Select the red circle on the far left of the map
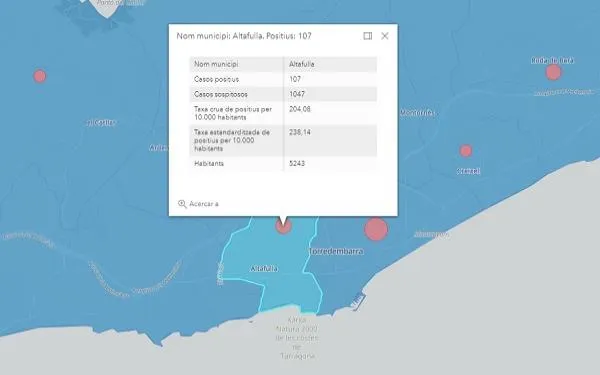Image resolution: width=600 pixels, height=375 pixels. [x=40, y=76]
